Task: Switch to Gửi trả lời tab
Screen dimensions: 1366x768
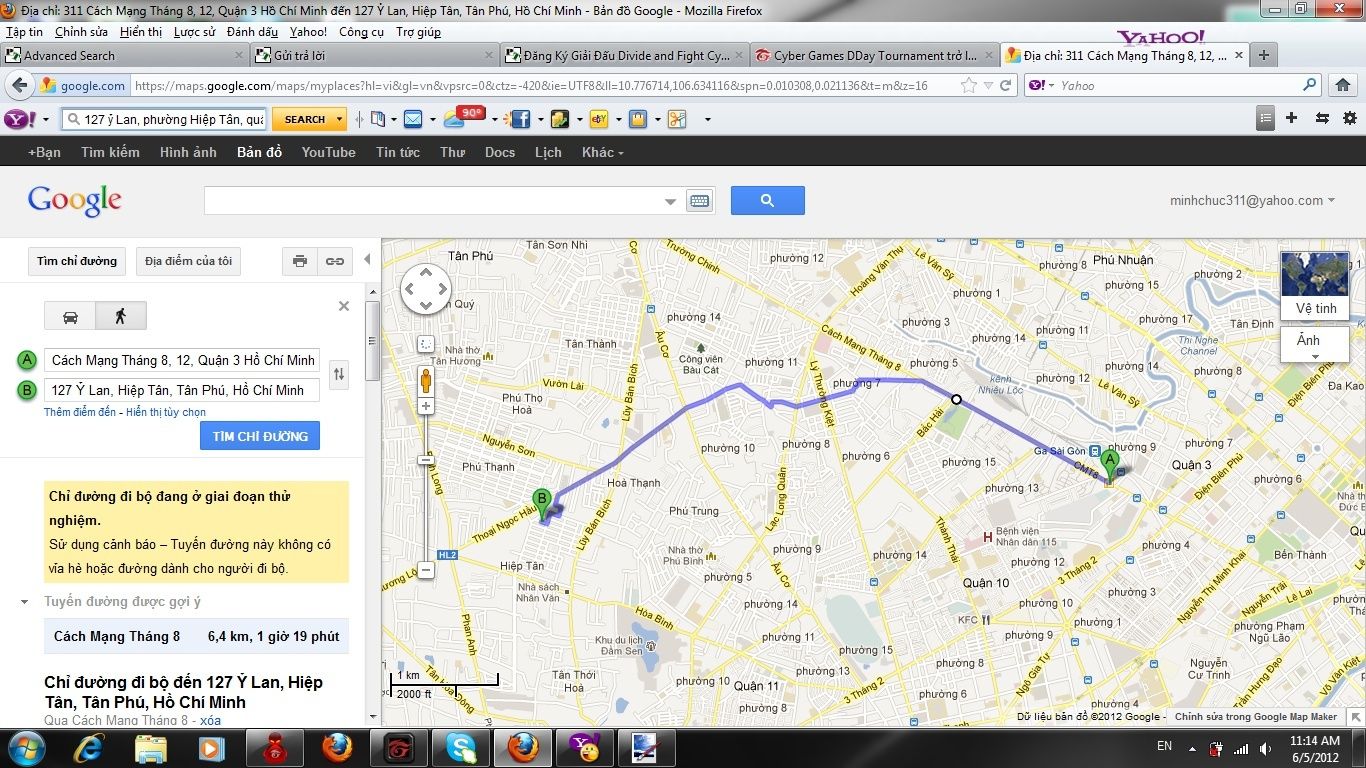Action: [x=373, y=56]
